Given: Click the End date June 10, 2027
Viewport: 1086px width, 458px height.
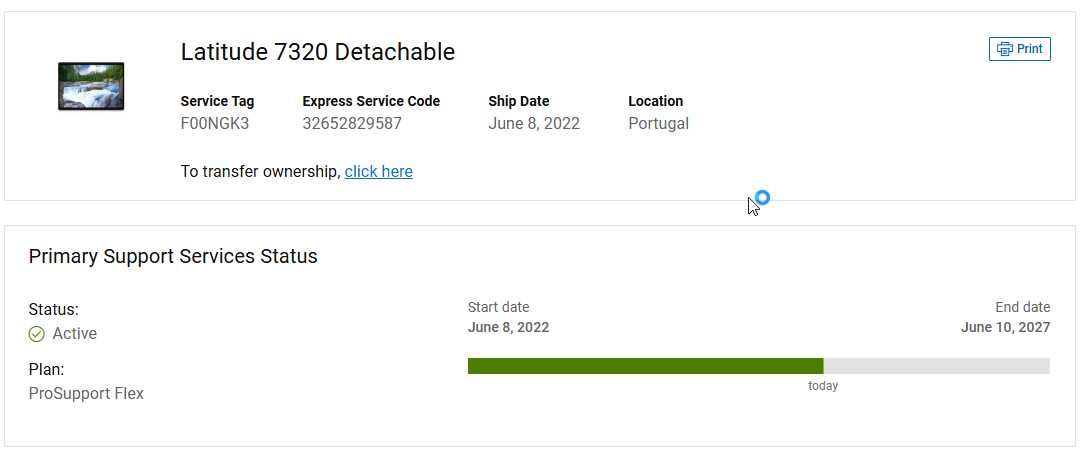Looking at the screenshot, I should coord(1005,327).
